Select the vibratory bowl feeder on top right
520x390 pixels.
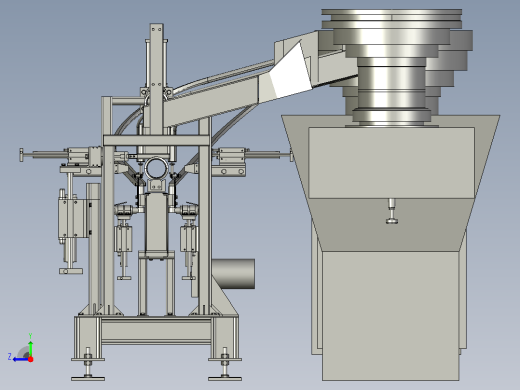pos(392,67)
